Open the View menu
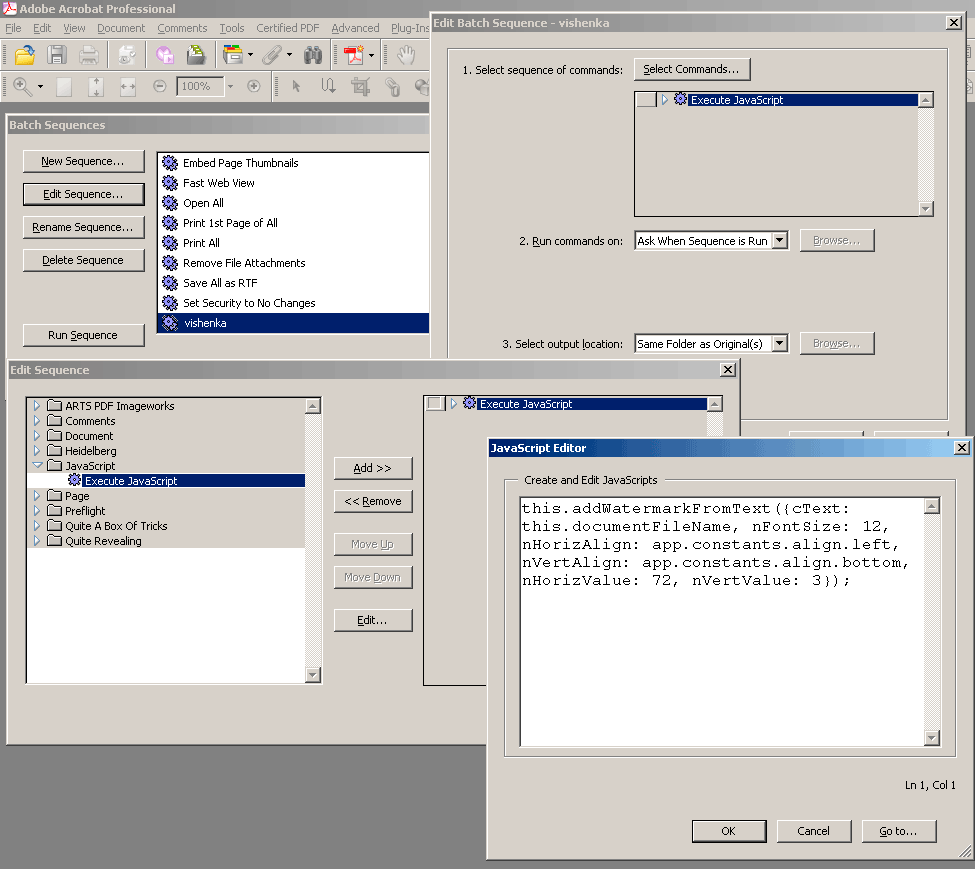 tap(74, 28)
